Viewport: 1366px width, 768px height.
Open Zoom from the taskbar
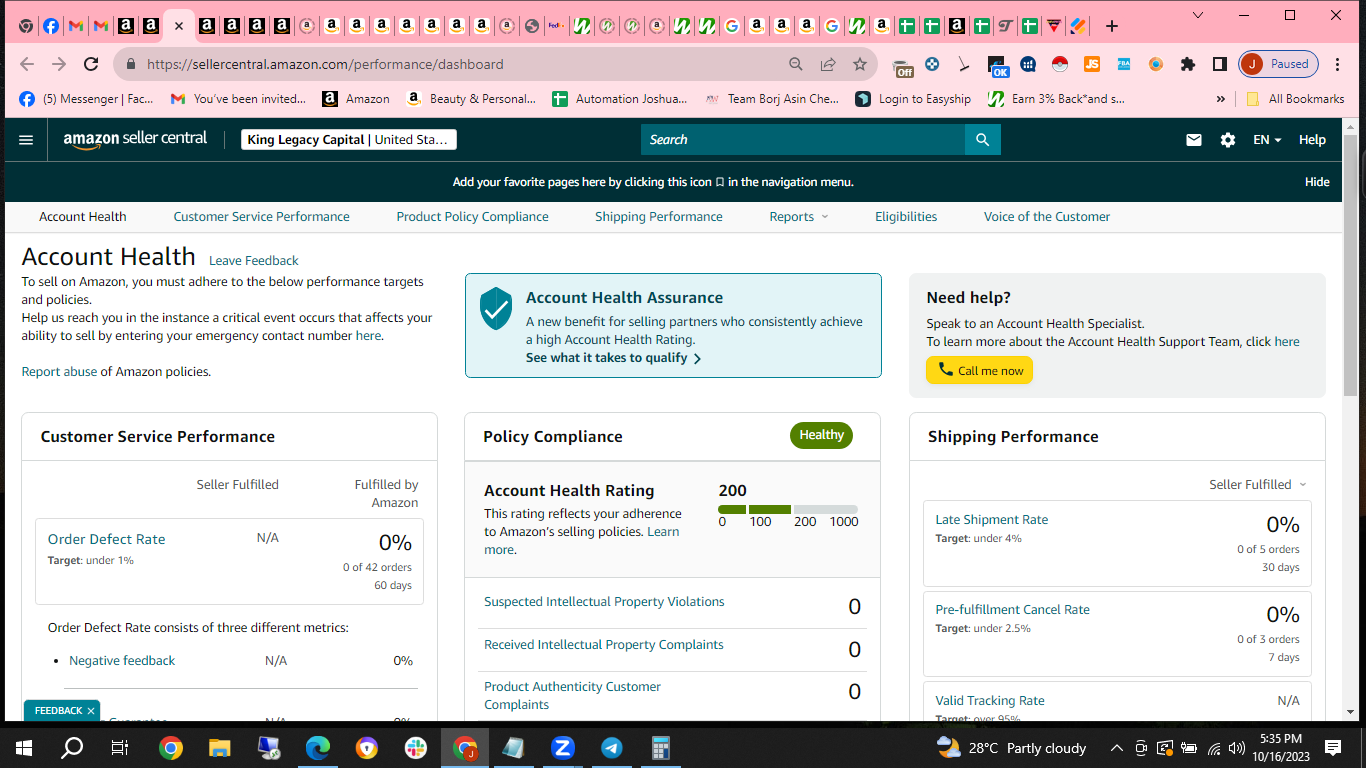(562, 748)
